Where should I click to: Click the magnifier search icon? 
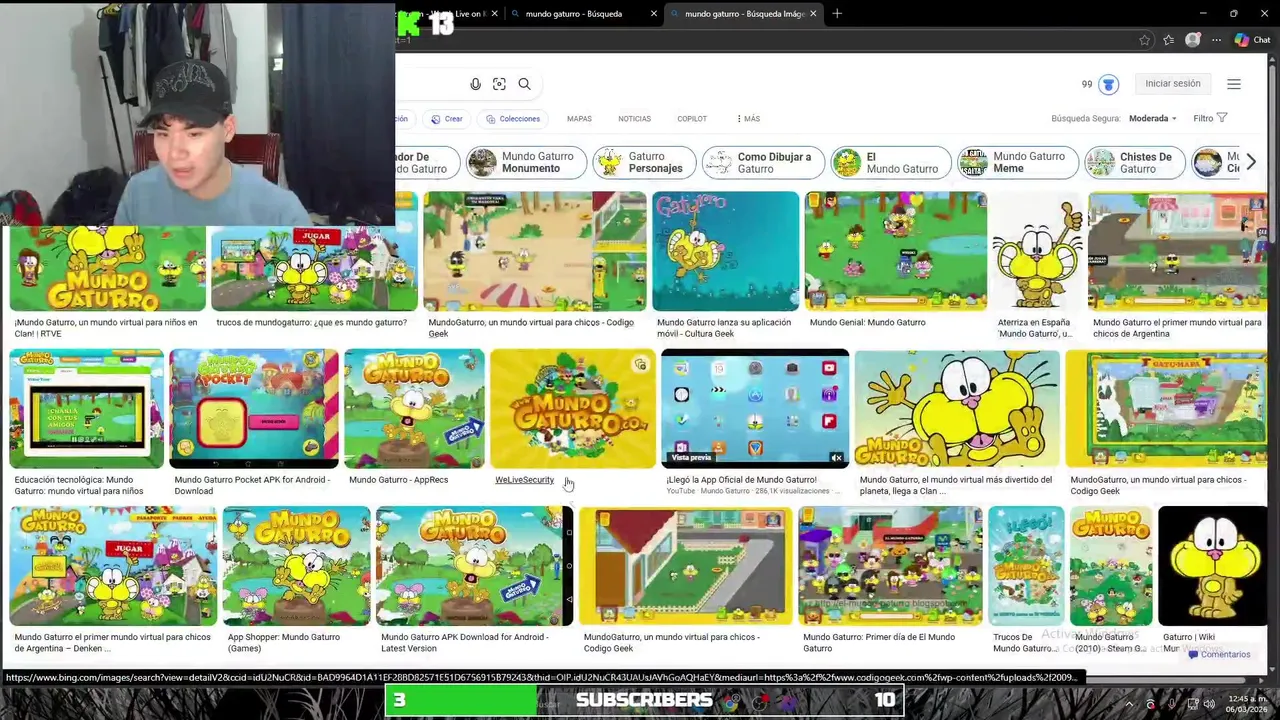pyautogui.click(x=524, y=84)
